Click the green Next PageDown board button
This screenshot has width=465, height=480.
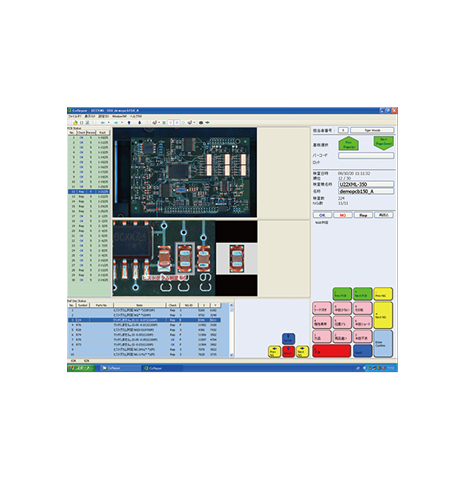pyautogui.click(x=384, y=143)
